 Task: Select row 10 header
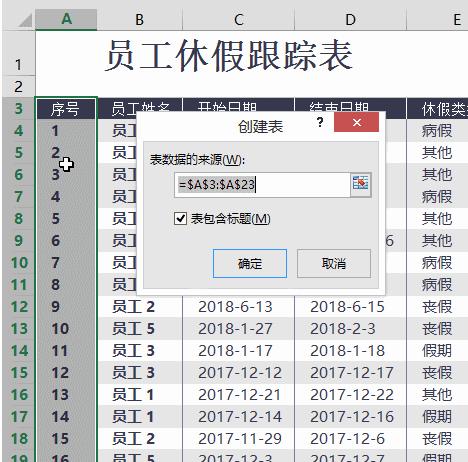point(18,263)
